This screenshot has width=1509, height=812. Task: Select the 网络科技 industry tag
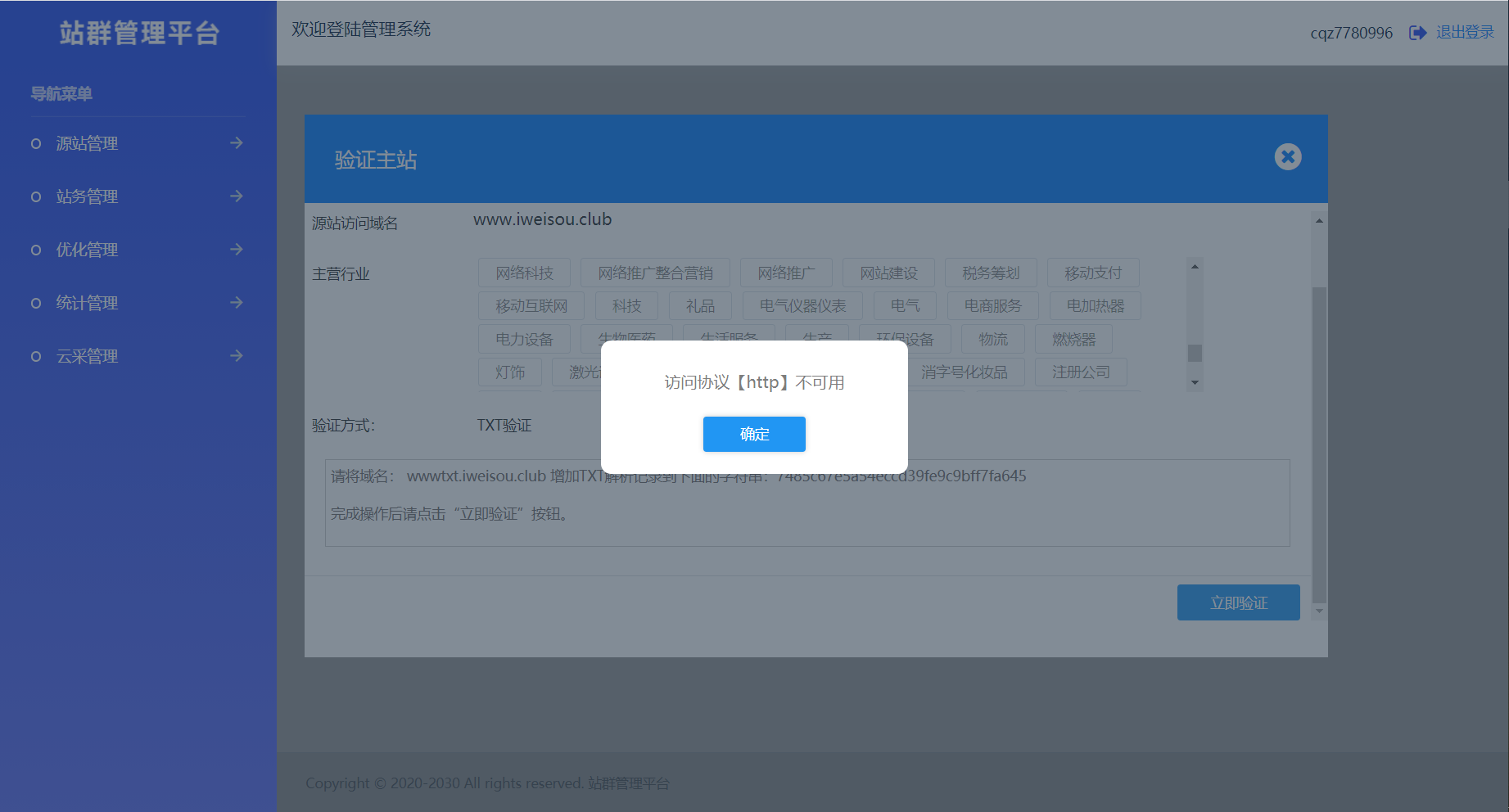523,272
